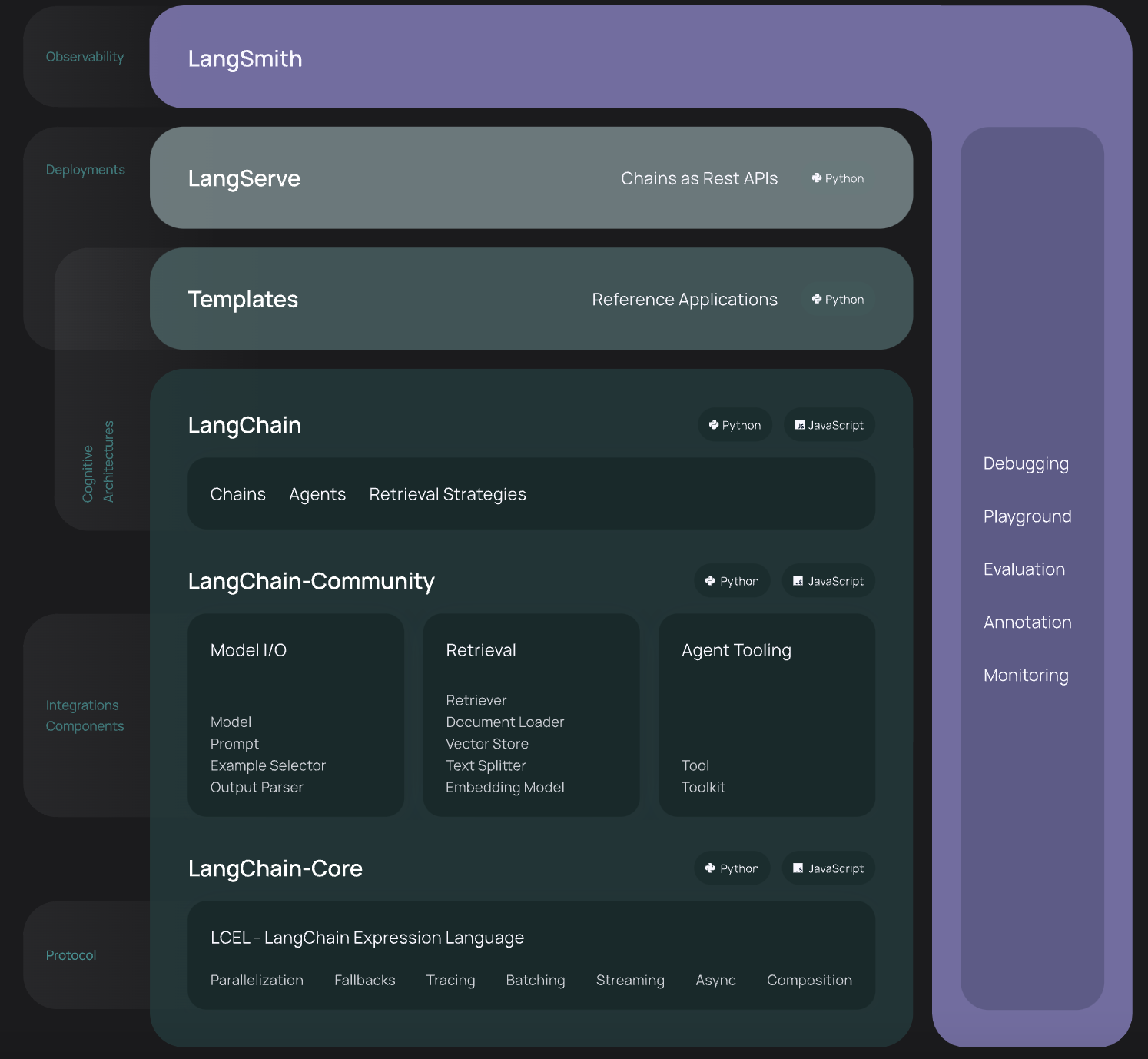Click Text Splitter item

(486, 765)
